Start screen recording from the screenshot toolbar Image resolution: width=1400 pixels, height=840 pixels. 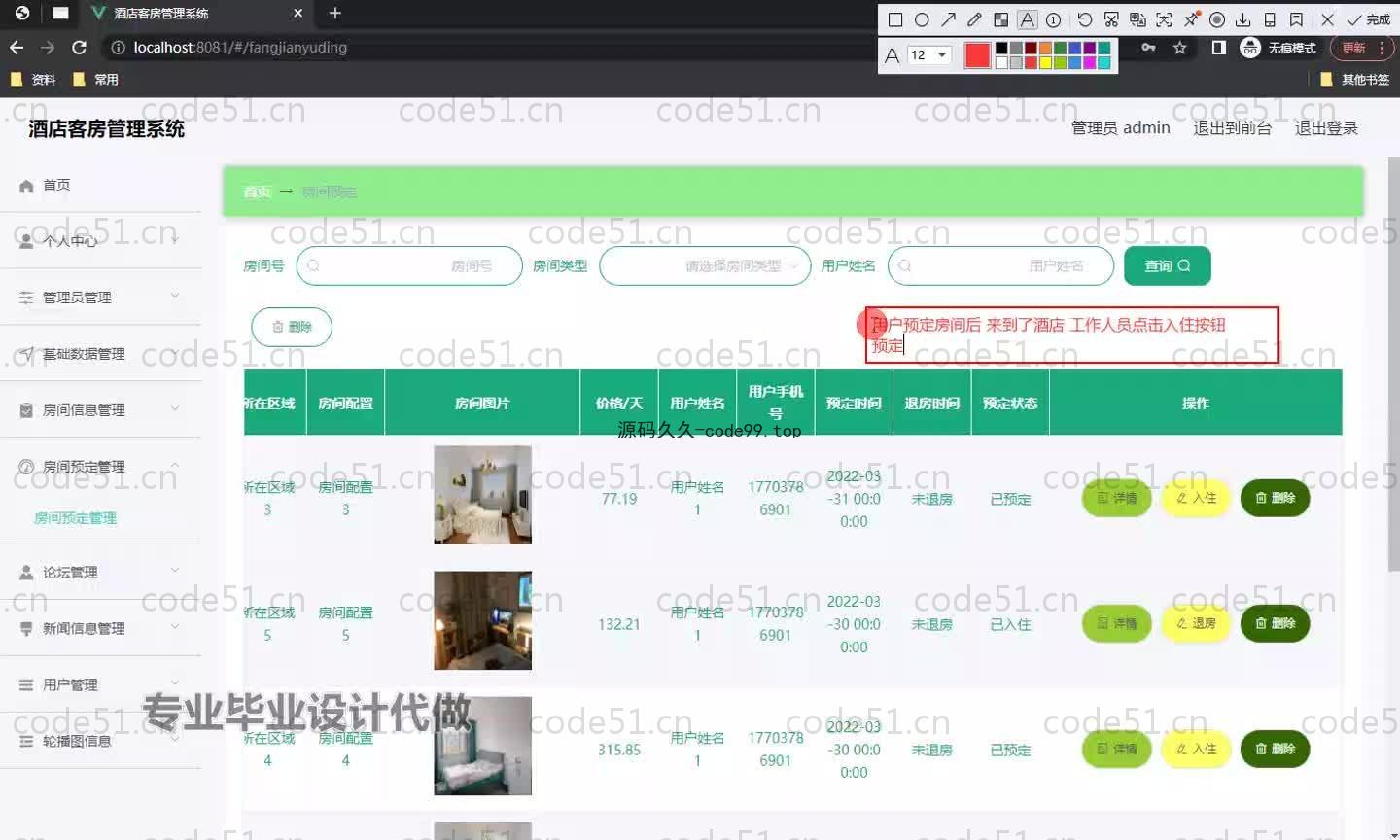coord(1216,19)
